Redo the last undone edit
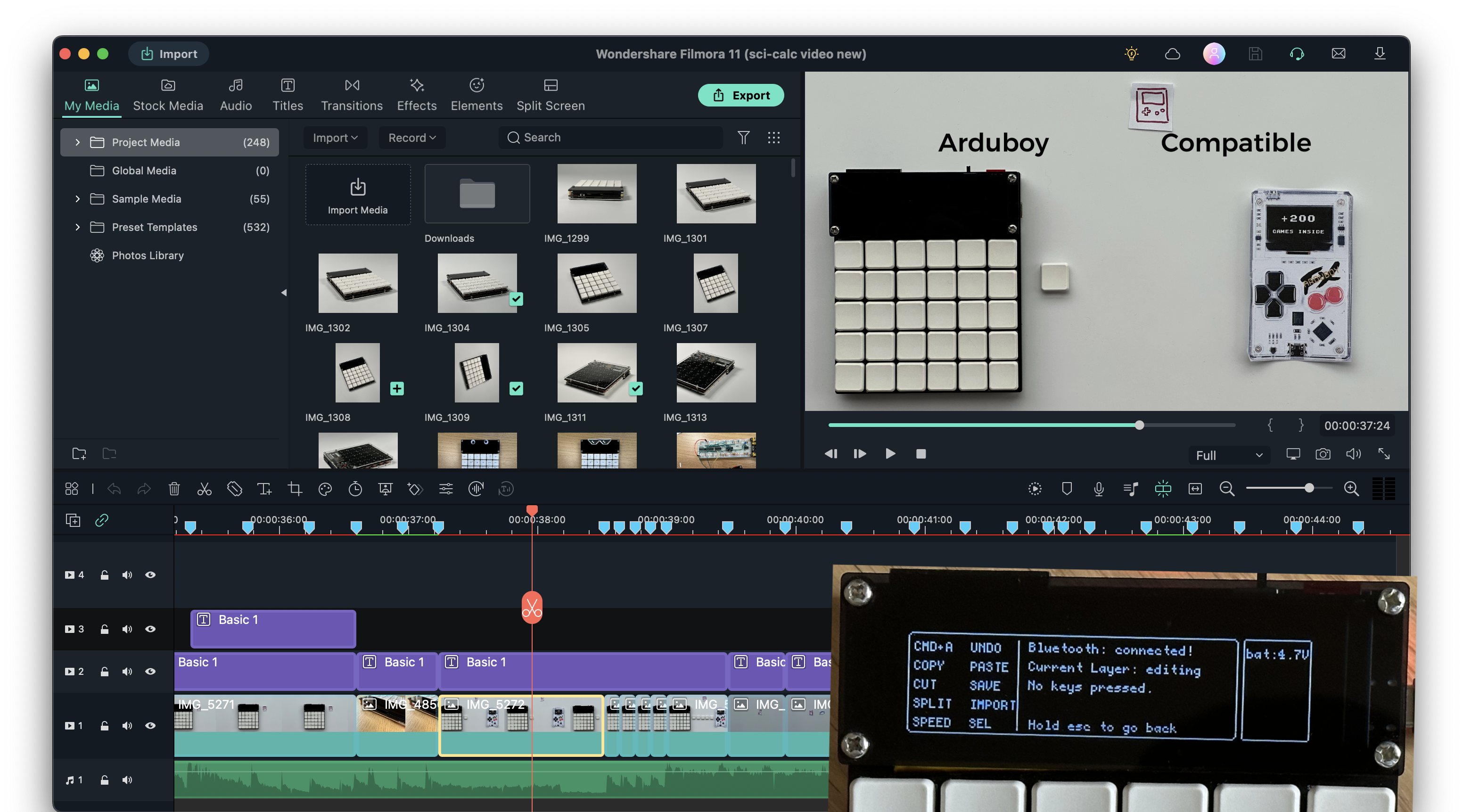 [144, 489]
